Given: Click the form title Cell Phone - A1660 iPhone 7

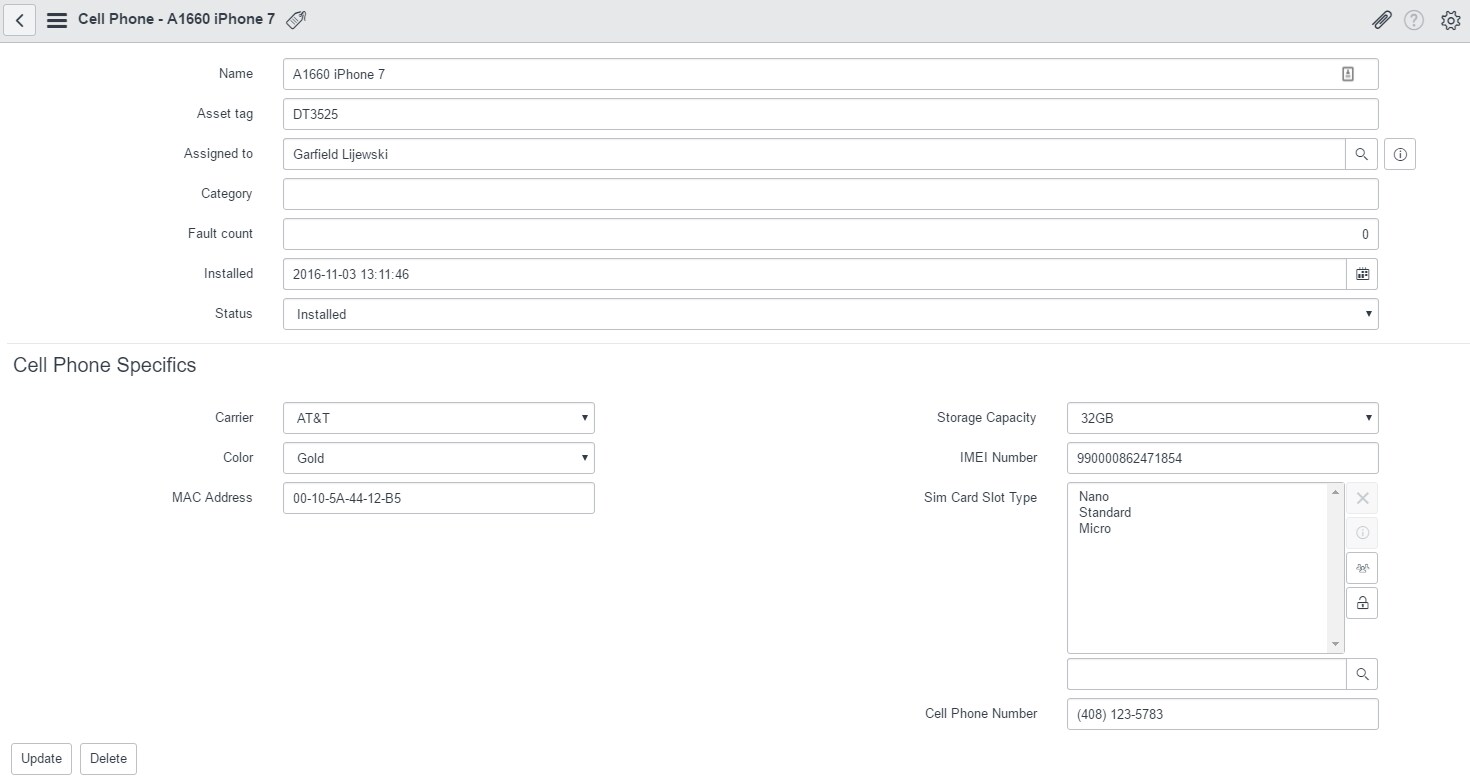Looking at the screenshot, I should pos(176,19).
